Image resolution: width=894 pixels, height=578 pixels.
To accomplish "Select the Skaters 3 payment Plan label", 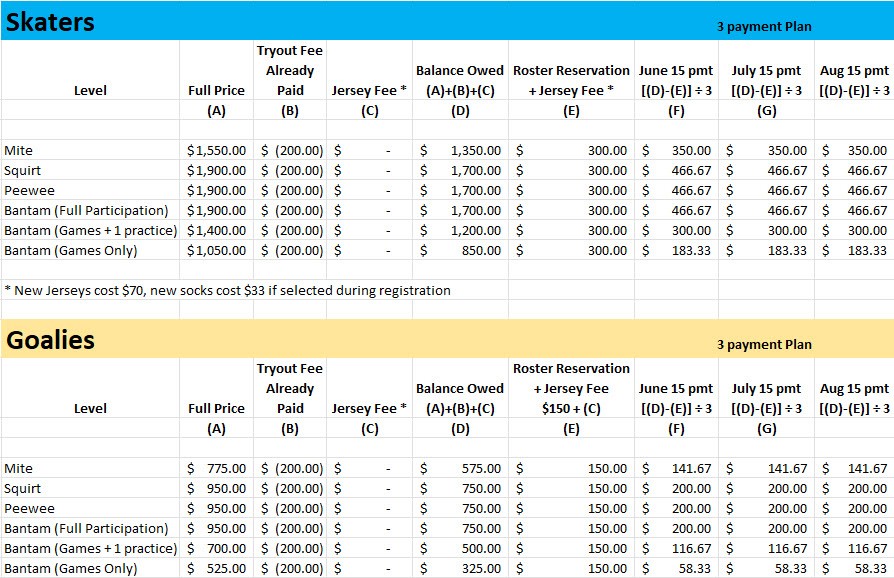I will click(x=764, y=27).
